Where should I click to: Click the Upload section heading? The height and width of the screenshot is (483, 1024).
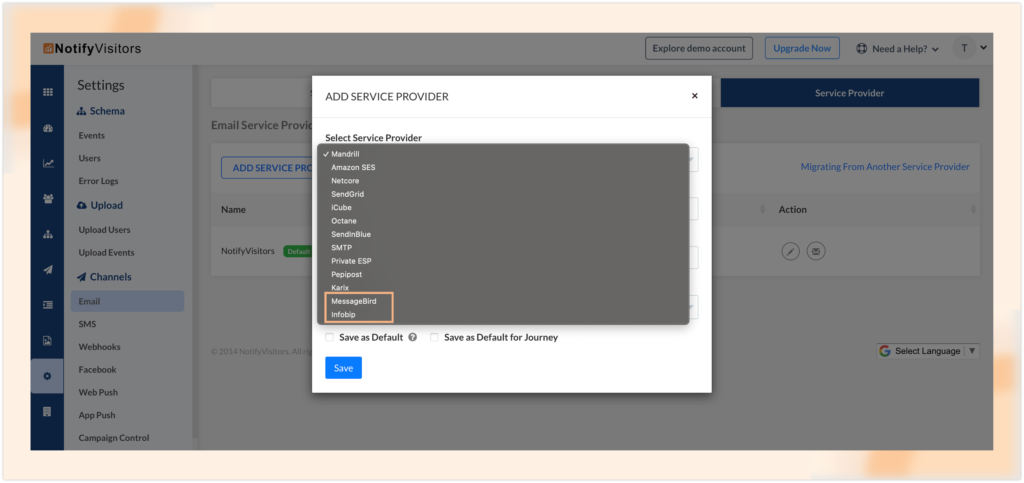click(x=100, y=205)
